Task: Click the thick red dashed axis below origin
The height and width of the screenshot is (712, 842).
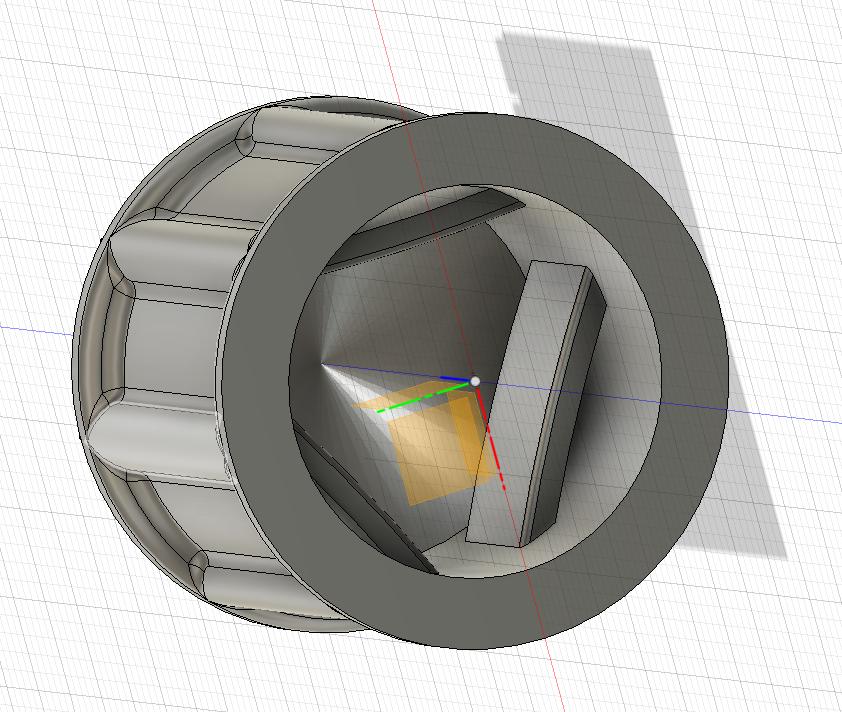Action: [491, 438]
